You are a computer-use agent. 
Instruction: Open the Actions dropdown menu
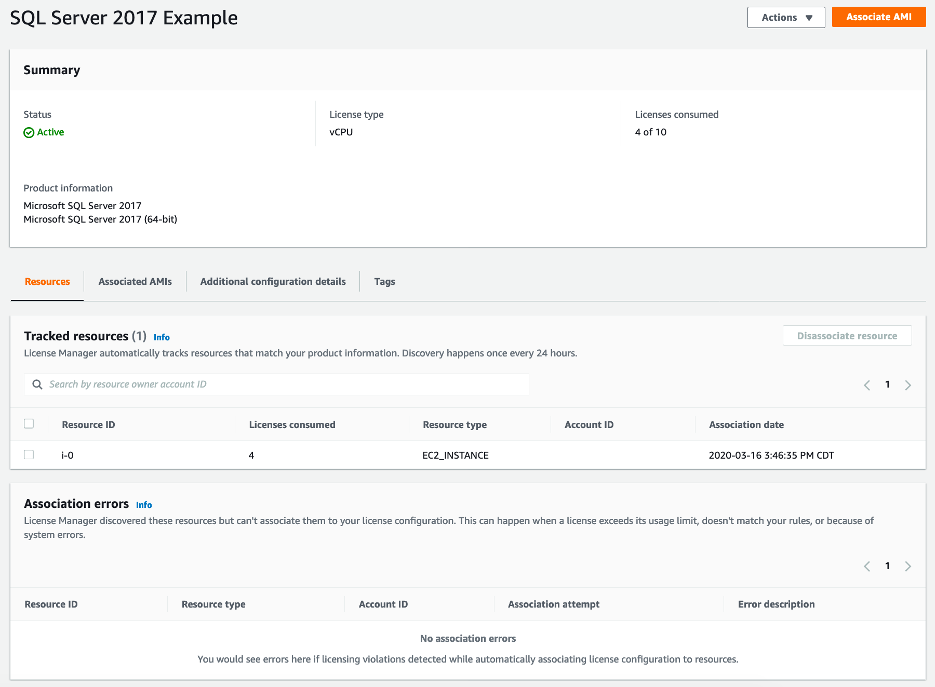(x=786, y=17)
